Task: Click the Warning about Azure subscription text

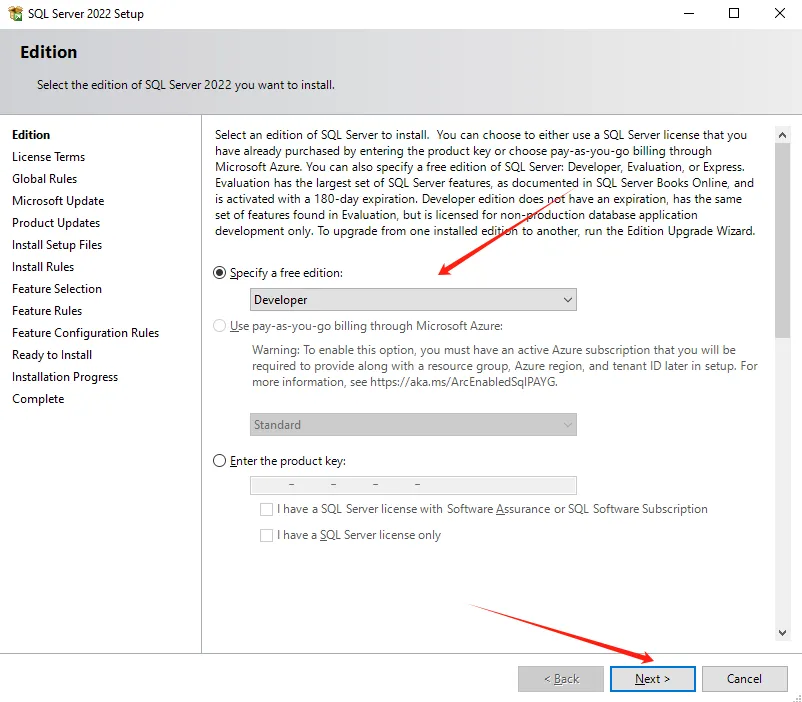Action: [504, 366]
